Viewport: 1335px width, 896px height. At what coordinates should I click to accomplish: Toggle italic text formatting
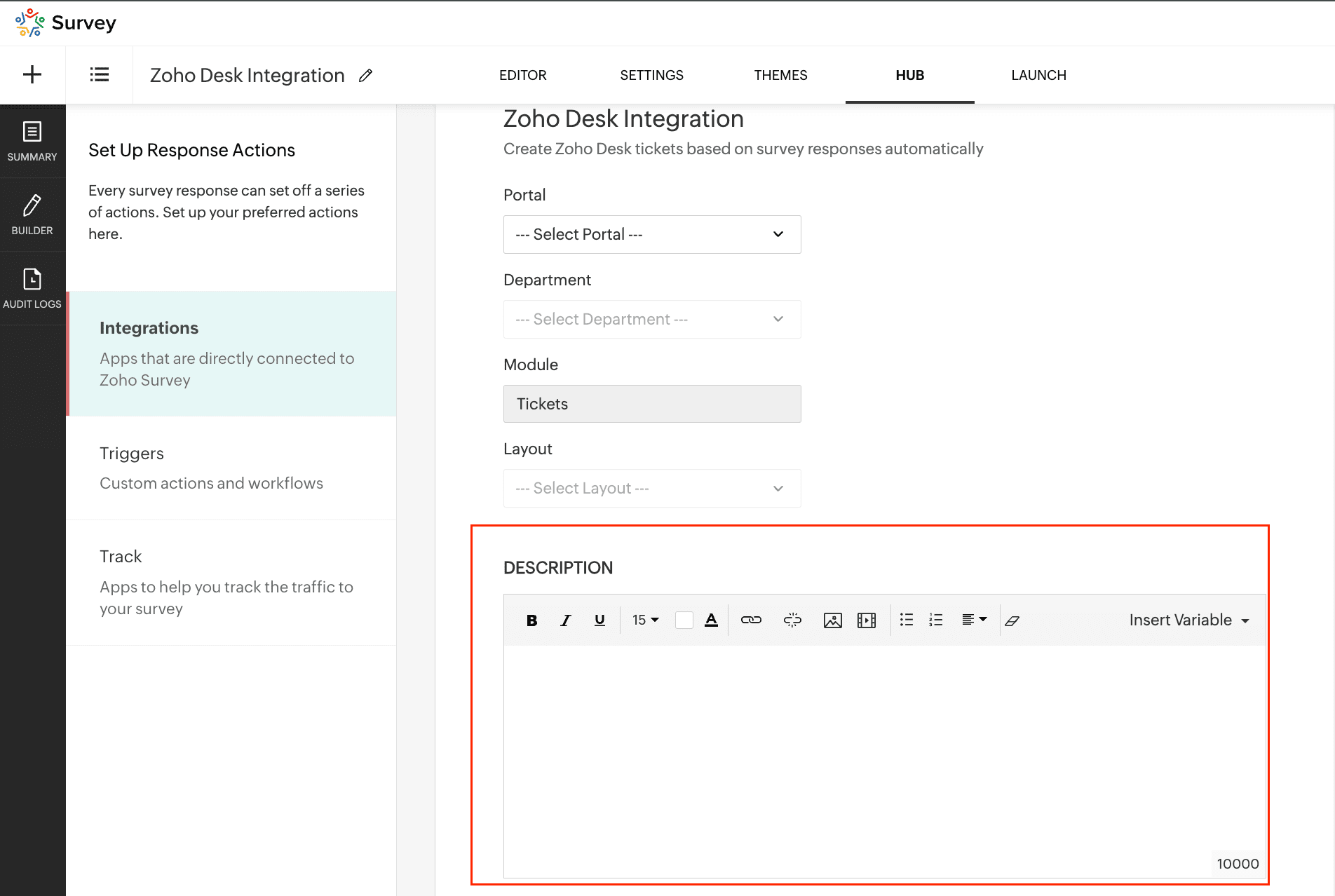[x=565, y=620]
